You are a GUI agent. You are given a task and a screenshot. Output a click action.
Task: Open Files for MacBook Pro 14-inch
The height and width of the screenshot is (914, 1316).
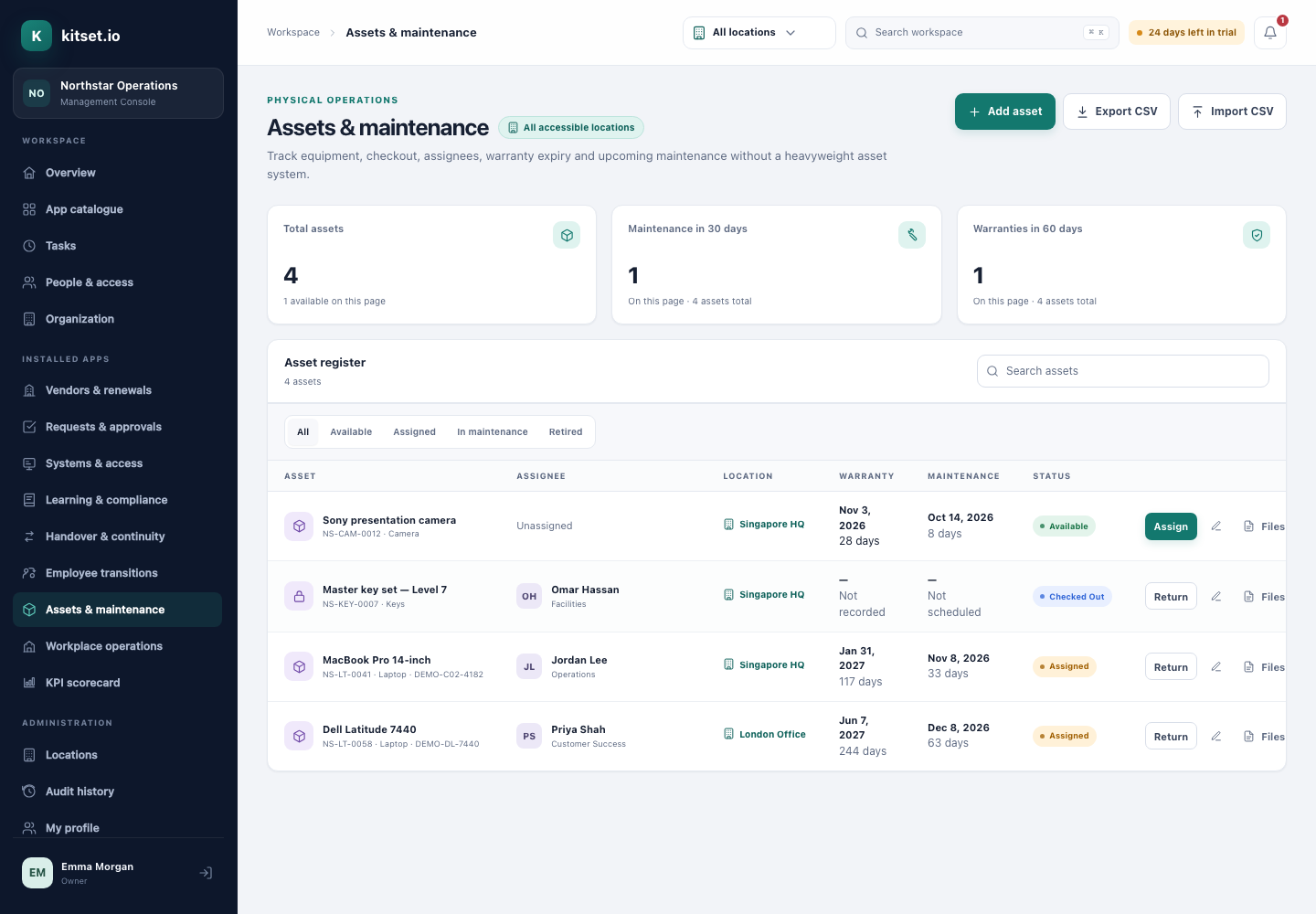pyautogui.click(x=1264, y=667)
